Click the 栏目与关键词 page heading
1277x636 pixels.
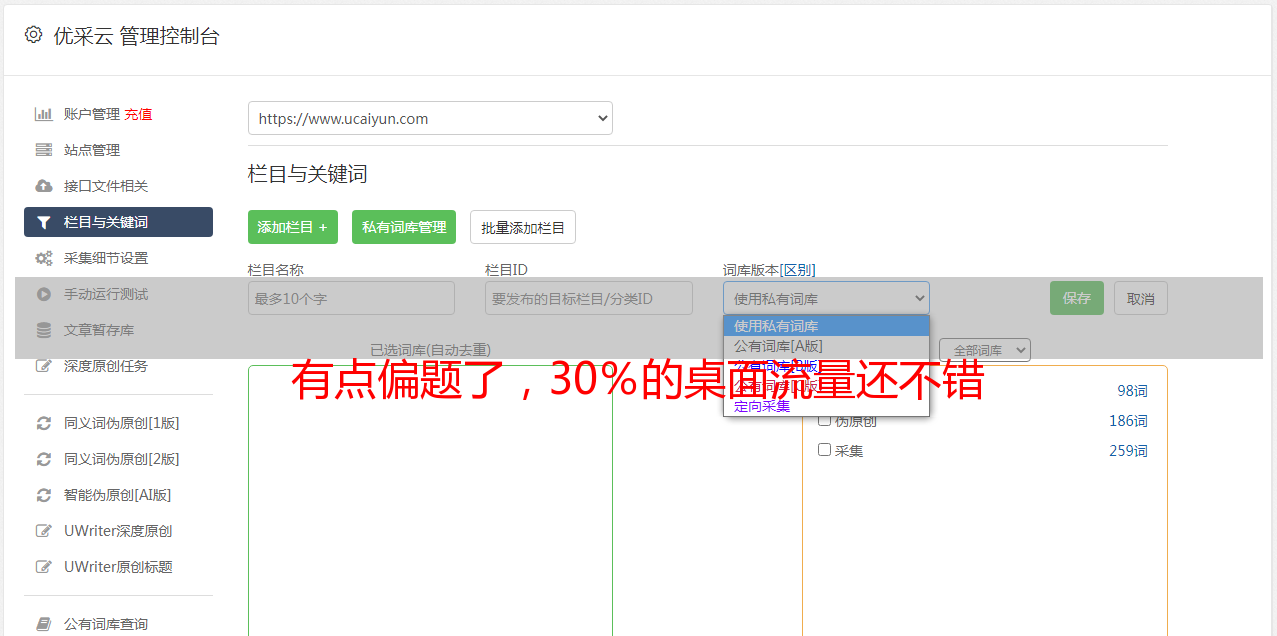pyautogui.click(x=308, y=174)
